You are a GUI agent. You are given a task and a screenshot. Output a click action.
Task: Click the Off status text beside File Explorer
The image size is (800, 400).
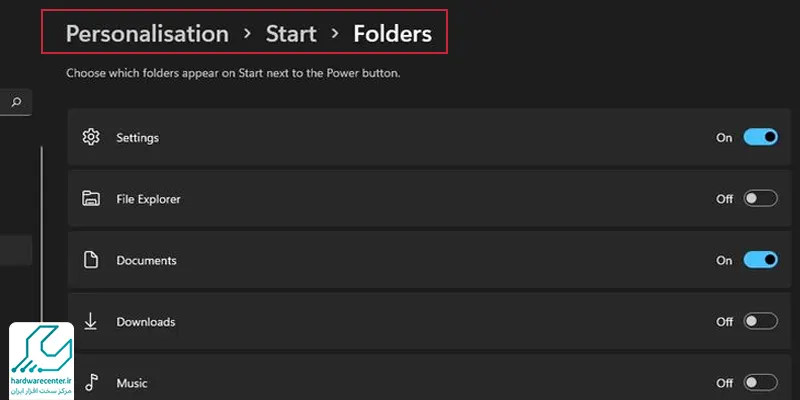tap(724, 199)
